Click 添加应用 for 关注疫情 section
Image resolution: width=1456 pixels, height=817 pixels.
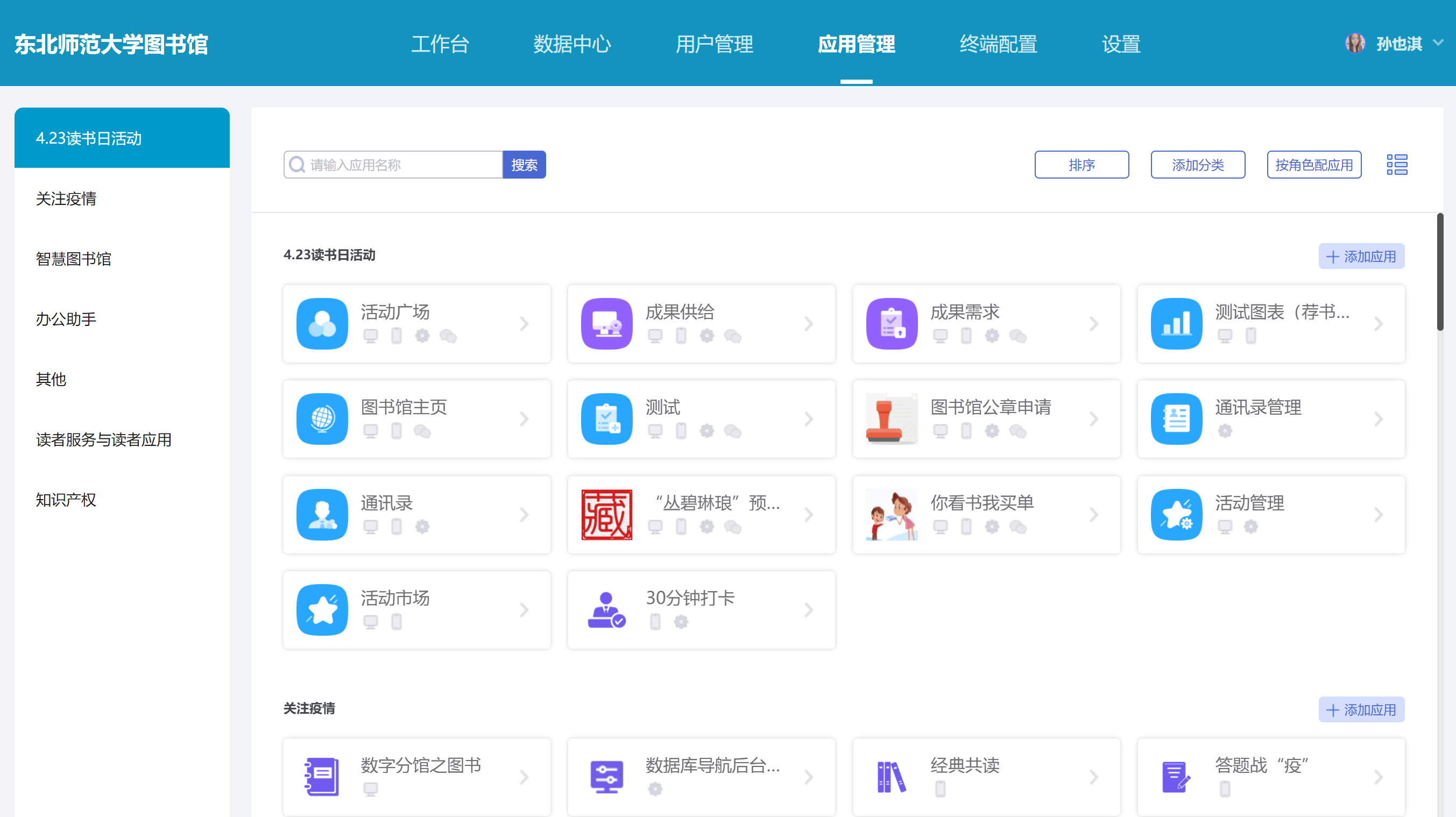coord(1361,709)
